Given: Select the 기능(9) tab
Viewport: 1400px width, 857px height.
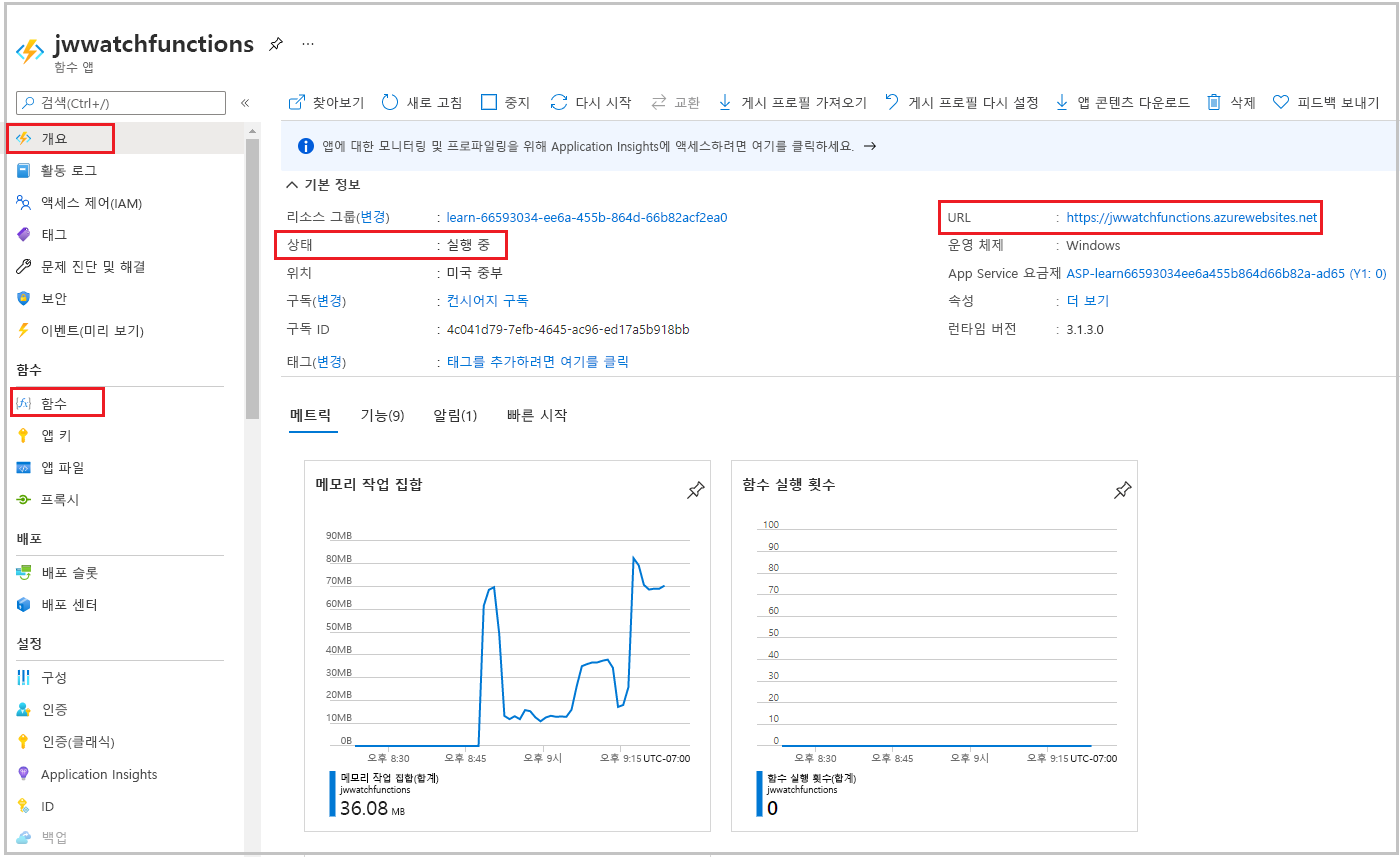Looking at the screenshot, I should (x=382, y=415).
